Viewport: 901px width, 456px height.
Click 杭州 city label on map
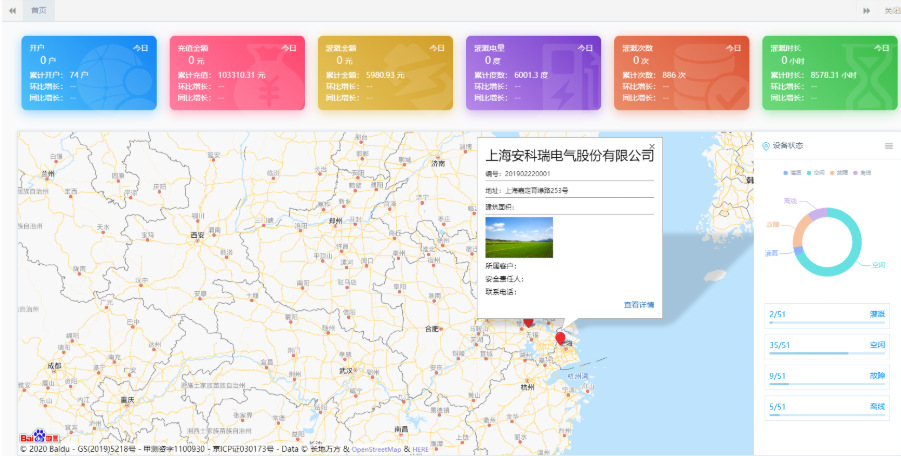[527, 387]
